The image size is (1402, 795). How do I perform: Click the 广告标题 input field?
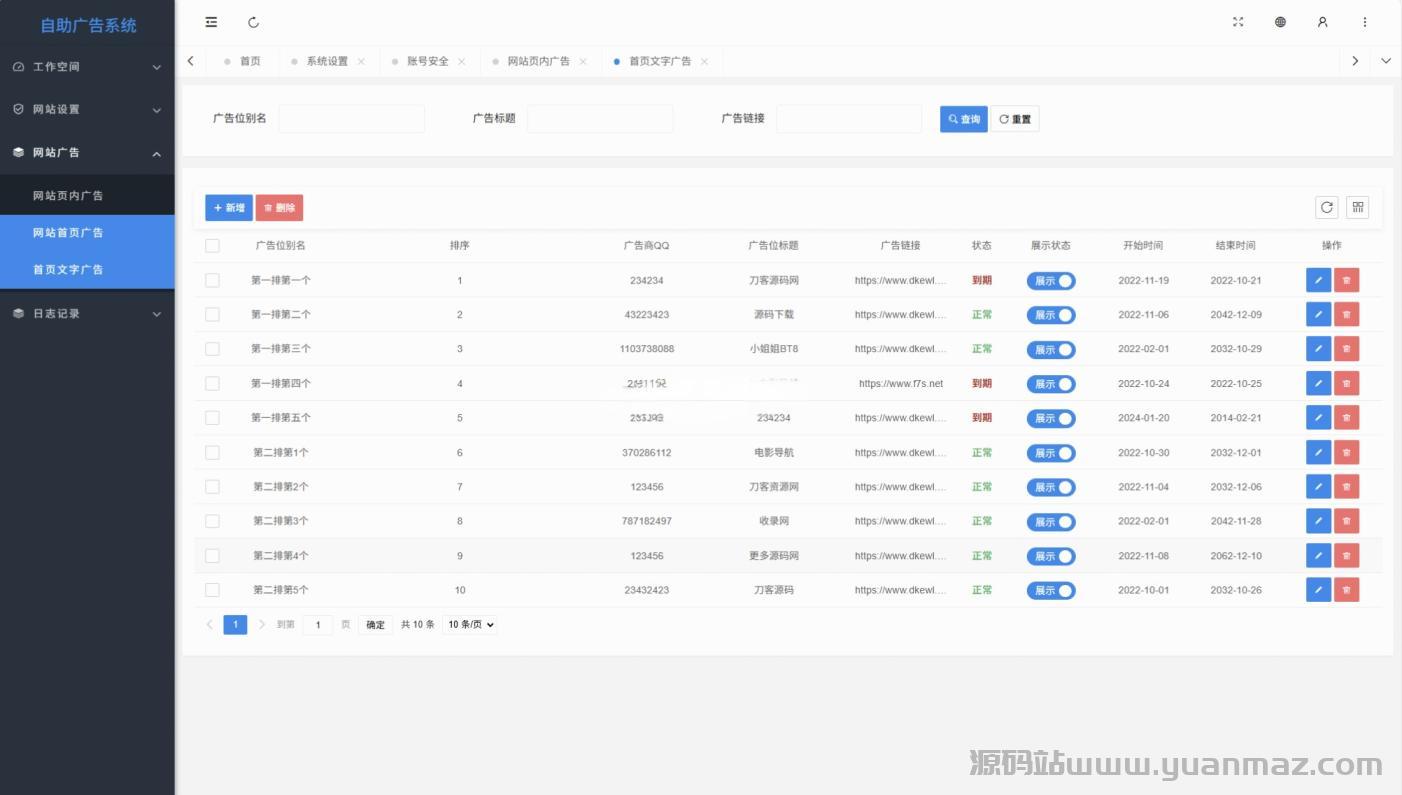[x=600, y=119]
